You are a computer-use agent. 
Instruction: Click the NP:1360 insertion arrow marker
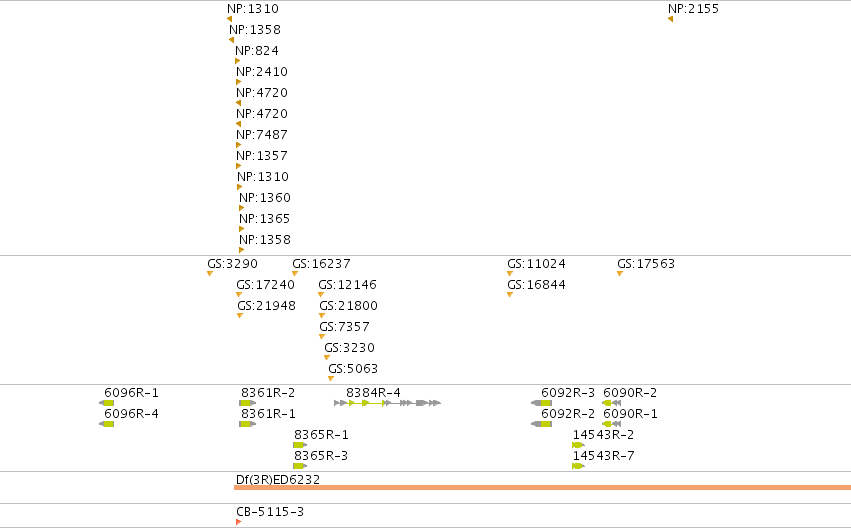[x=242, y=208]
